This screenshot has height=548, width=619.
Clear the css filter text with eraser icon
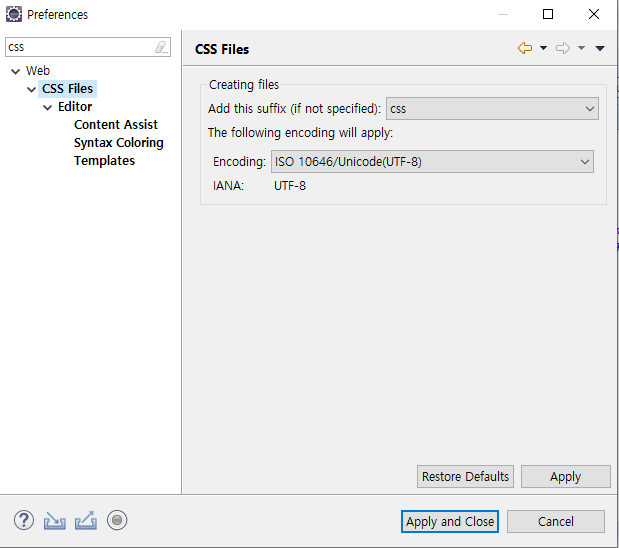click(x=161, y=47)
